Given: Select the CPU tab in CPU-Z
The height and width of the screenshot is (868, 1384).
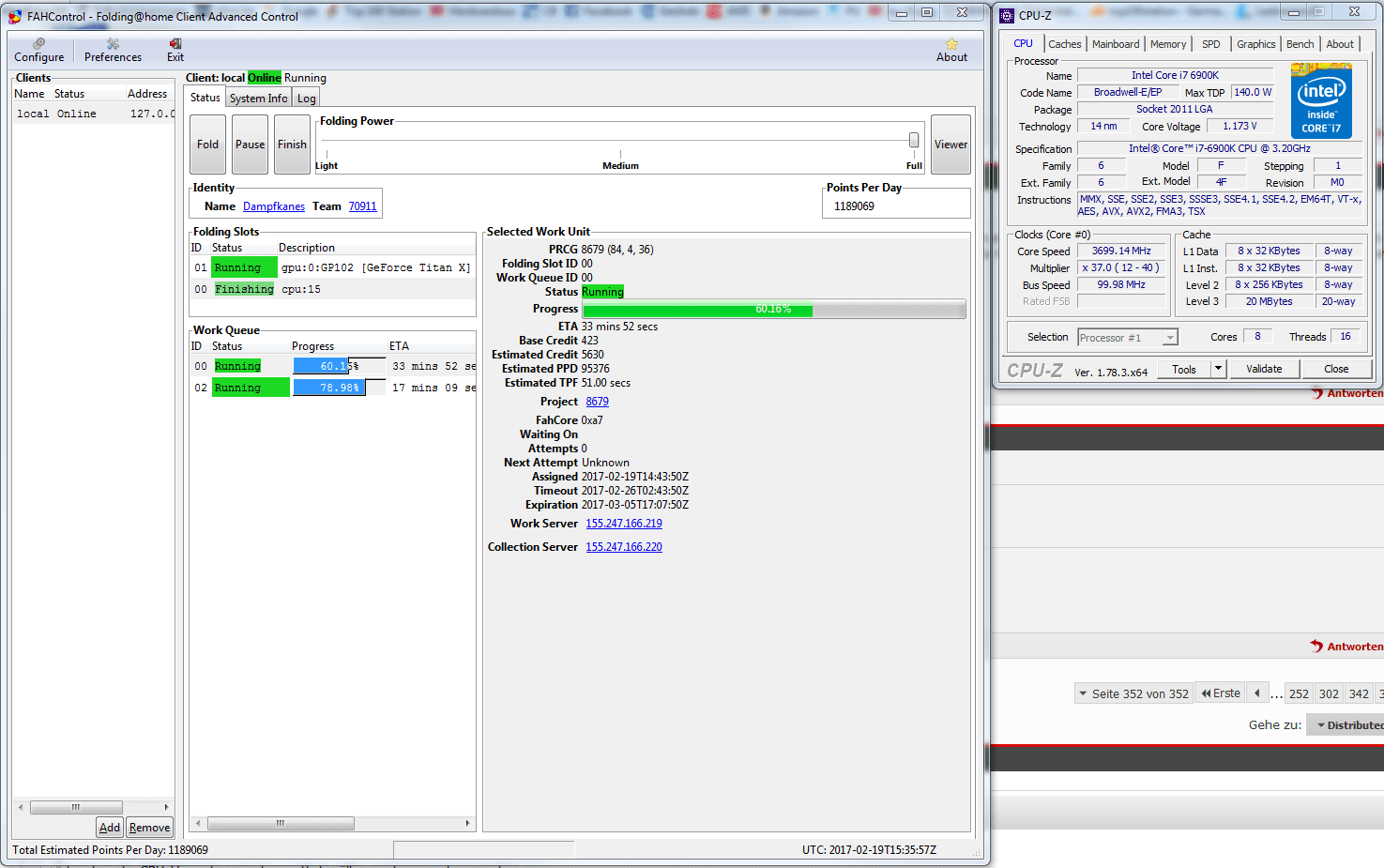Looking at the screenshot, I should pos(1023,43).
